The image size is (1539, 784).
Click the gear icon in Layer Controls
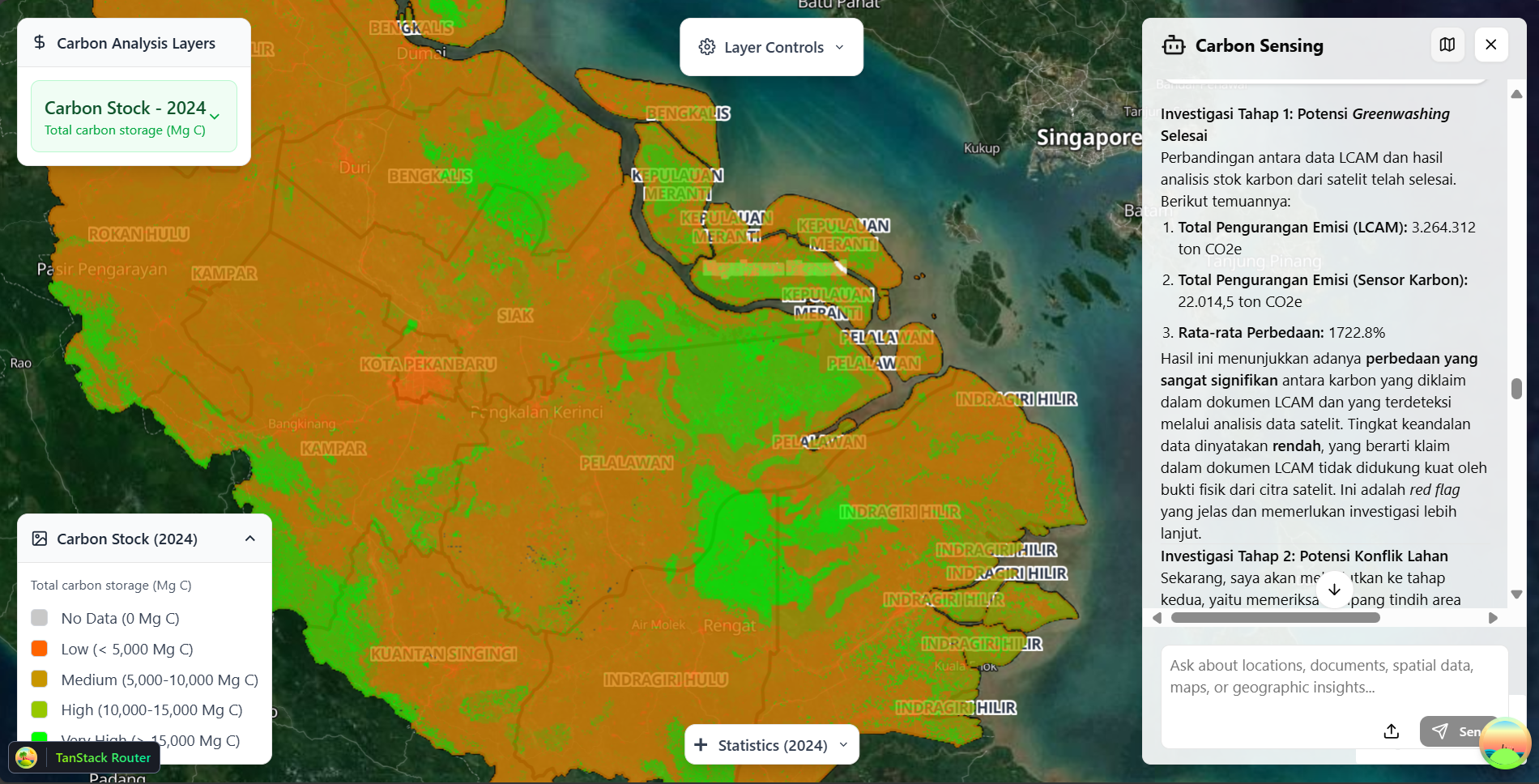706,47
